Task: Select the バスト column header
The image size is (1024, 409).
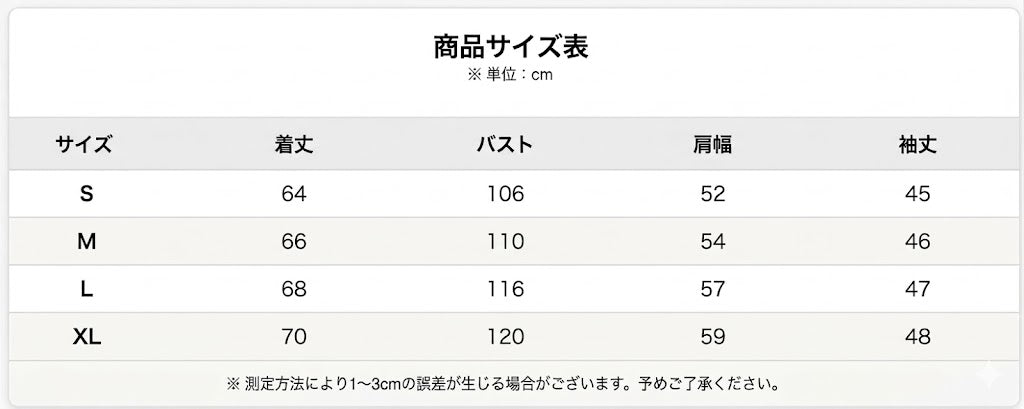Action: (505, 144)
